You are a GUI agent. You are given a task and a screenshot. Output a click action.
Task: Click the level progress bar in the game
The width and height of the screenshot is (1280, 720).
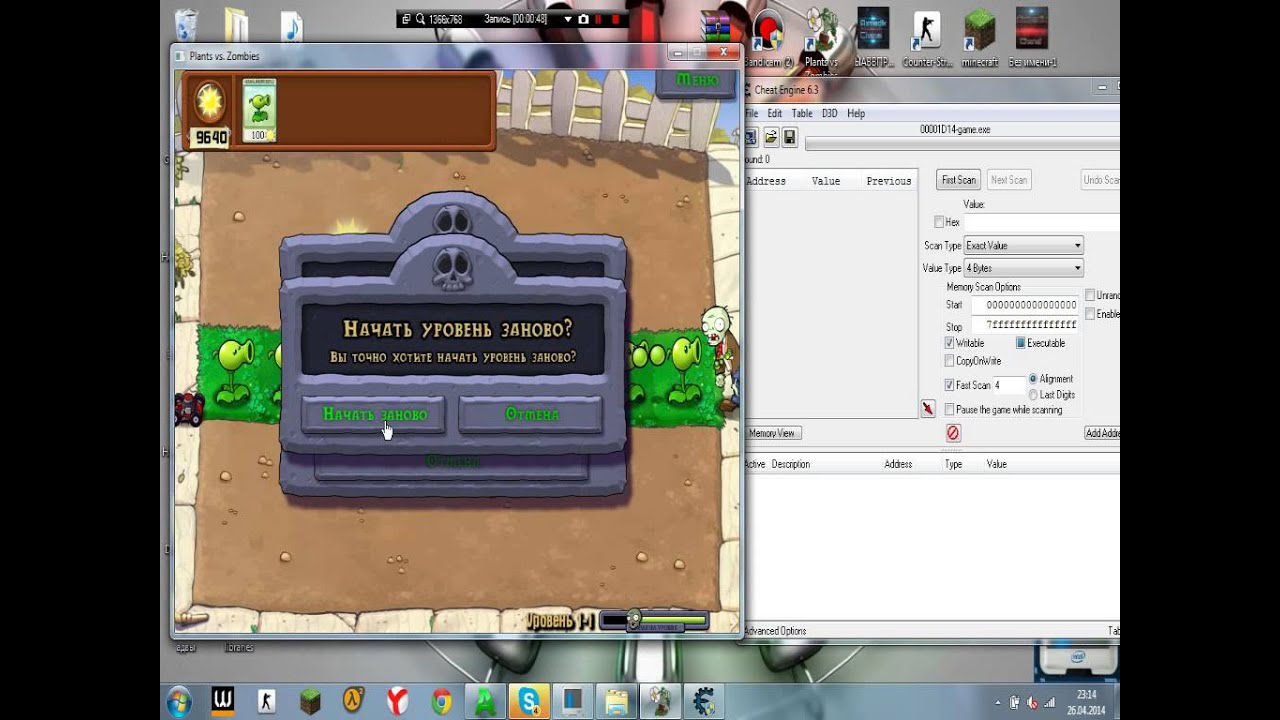654,621
